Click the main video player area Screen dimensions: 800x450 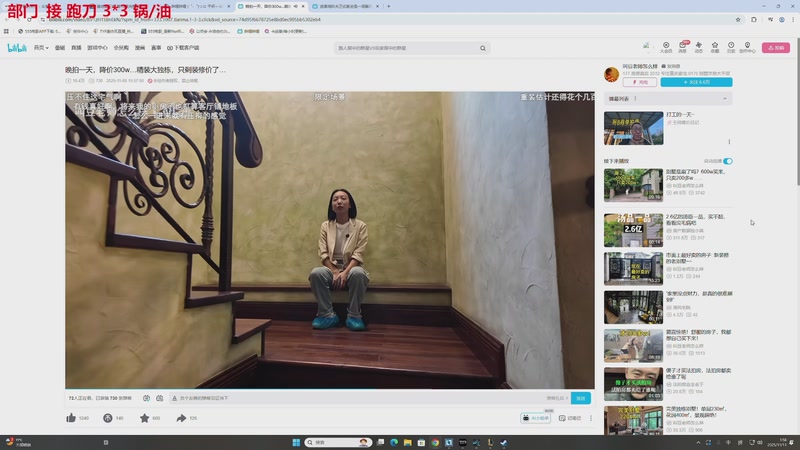tap(330, 240)
